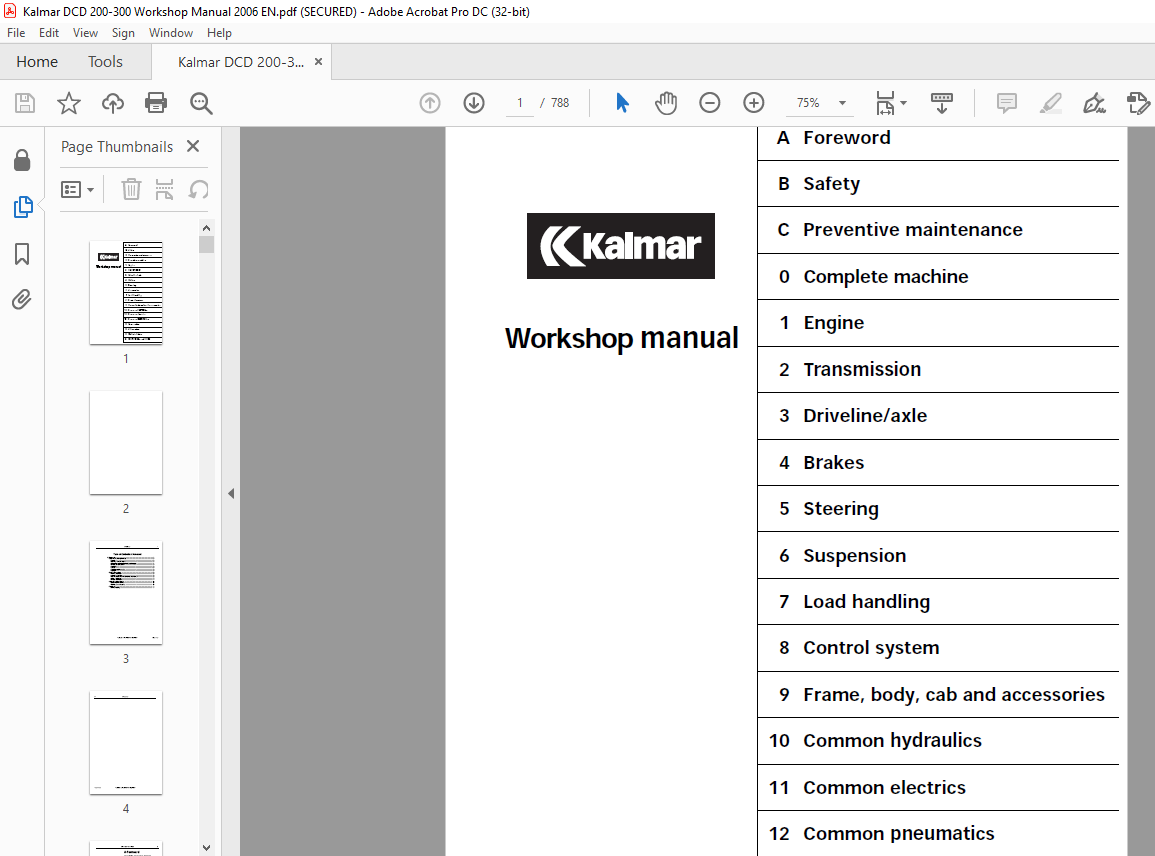Click the Save file icon
This screenshot has width=1155, height=856.
[x=25, y=103]
